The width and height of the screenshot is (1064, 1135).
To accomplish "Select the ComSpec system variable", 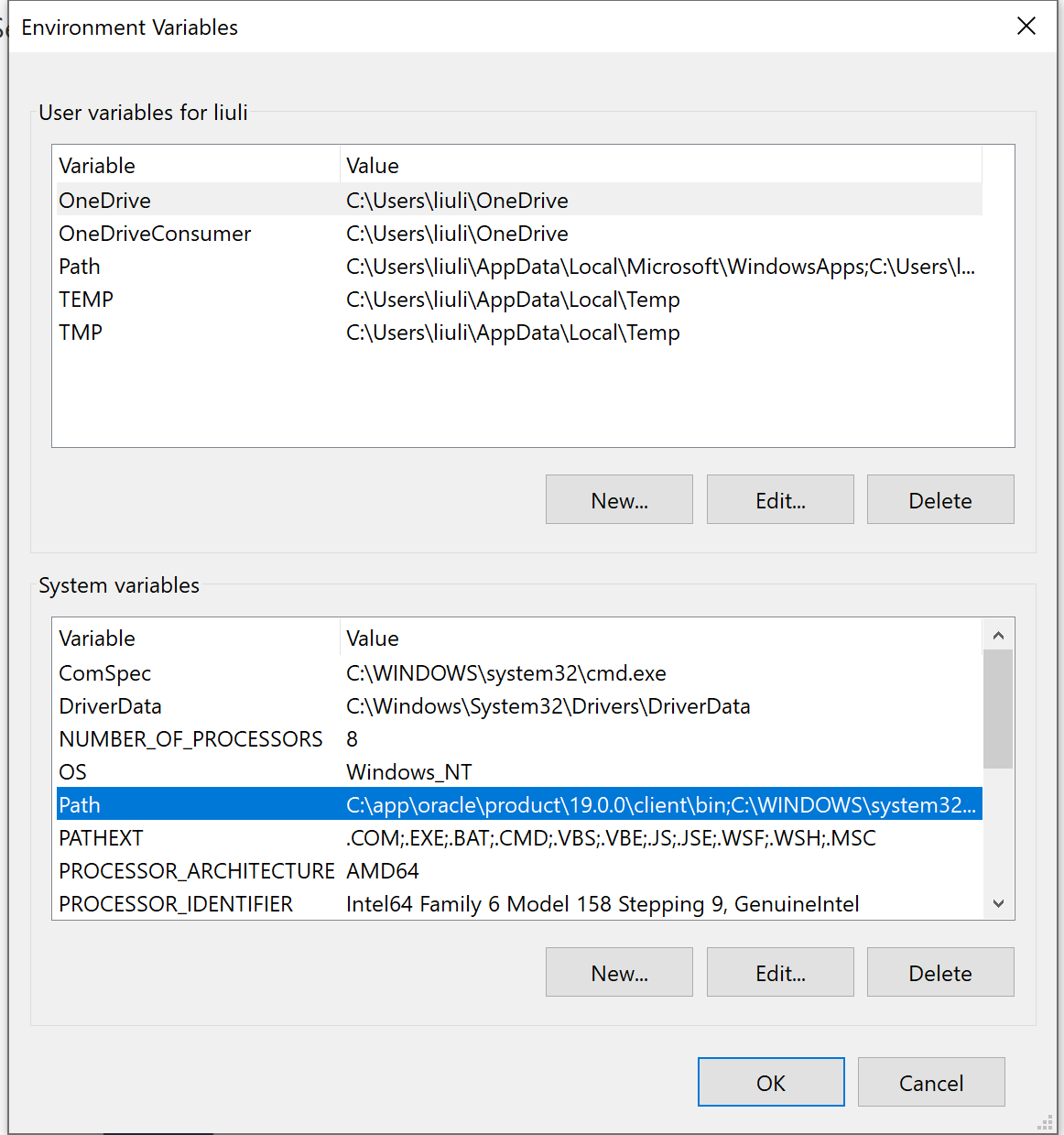I will point(105,673).
